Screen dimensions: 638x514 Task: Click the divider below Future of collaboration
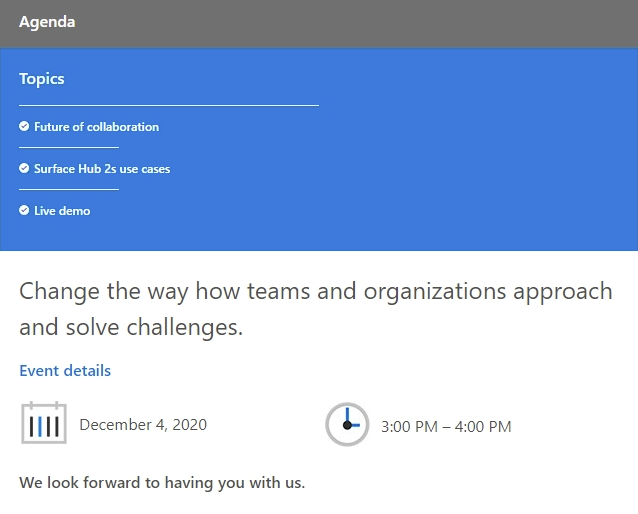click(69, 147)
